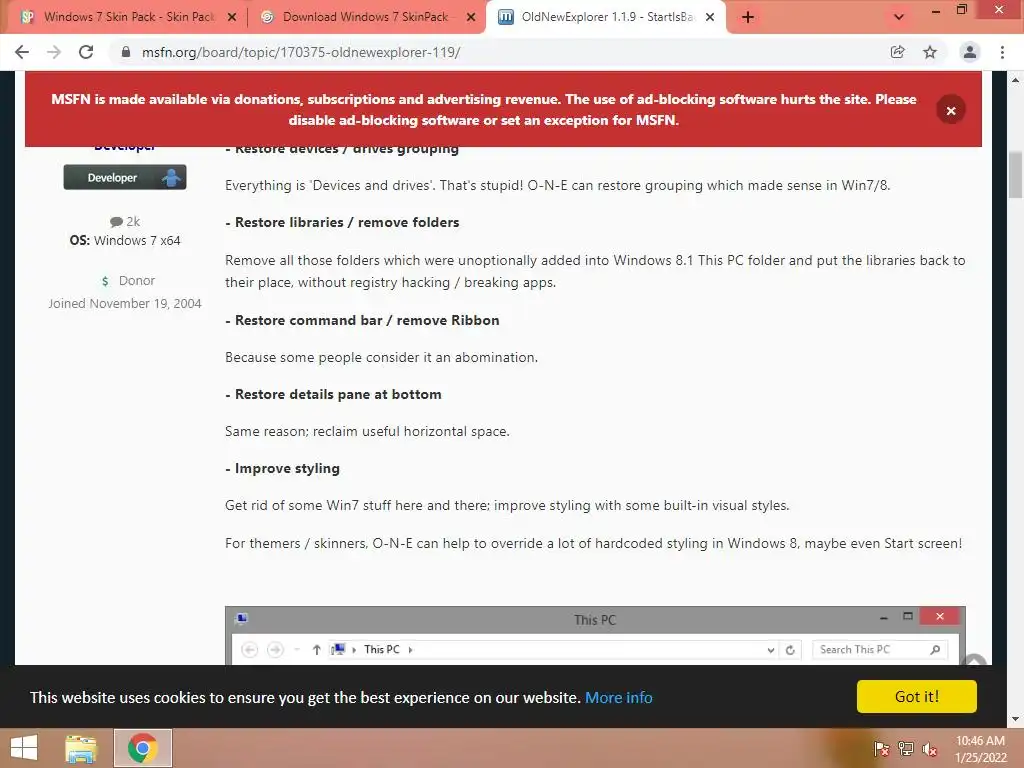The width and height of the screenshot is (1024, 768).
Task: Click the network tray icon
Action: [x=906, y=749]
